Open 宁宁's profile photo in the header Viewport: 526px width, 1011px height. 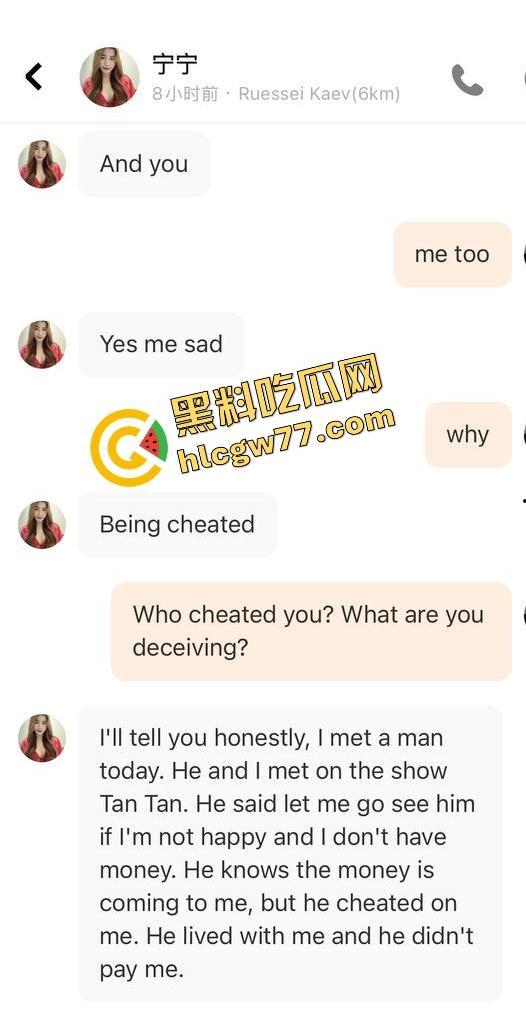[x=109, y=77]
